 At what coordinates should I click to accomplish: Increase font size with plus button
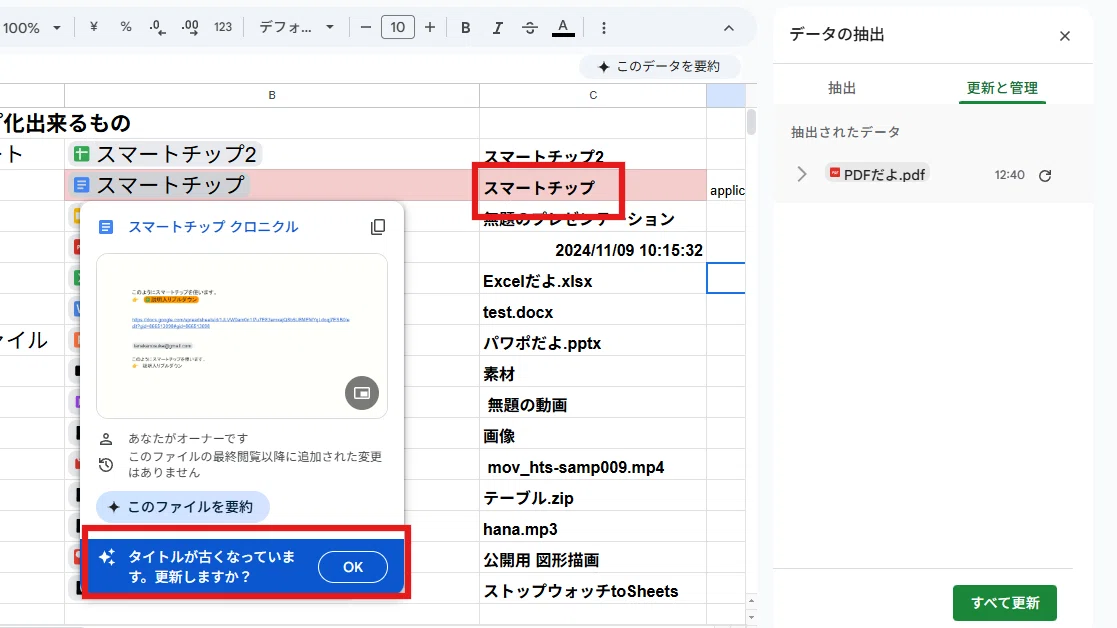tap(430, 28)
